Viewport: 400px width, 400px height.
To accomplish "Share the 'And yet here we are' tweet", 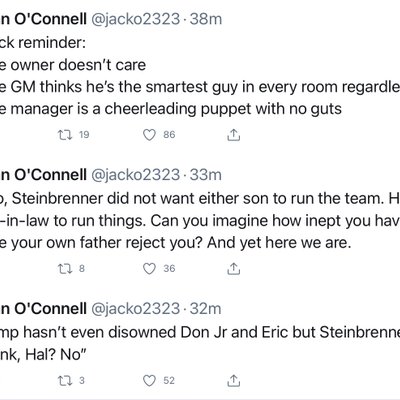I will (234, 268).
